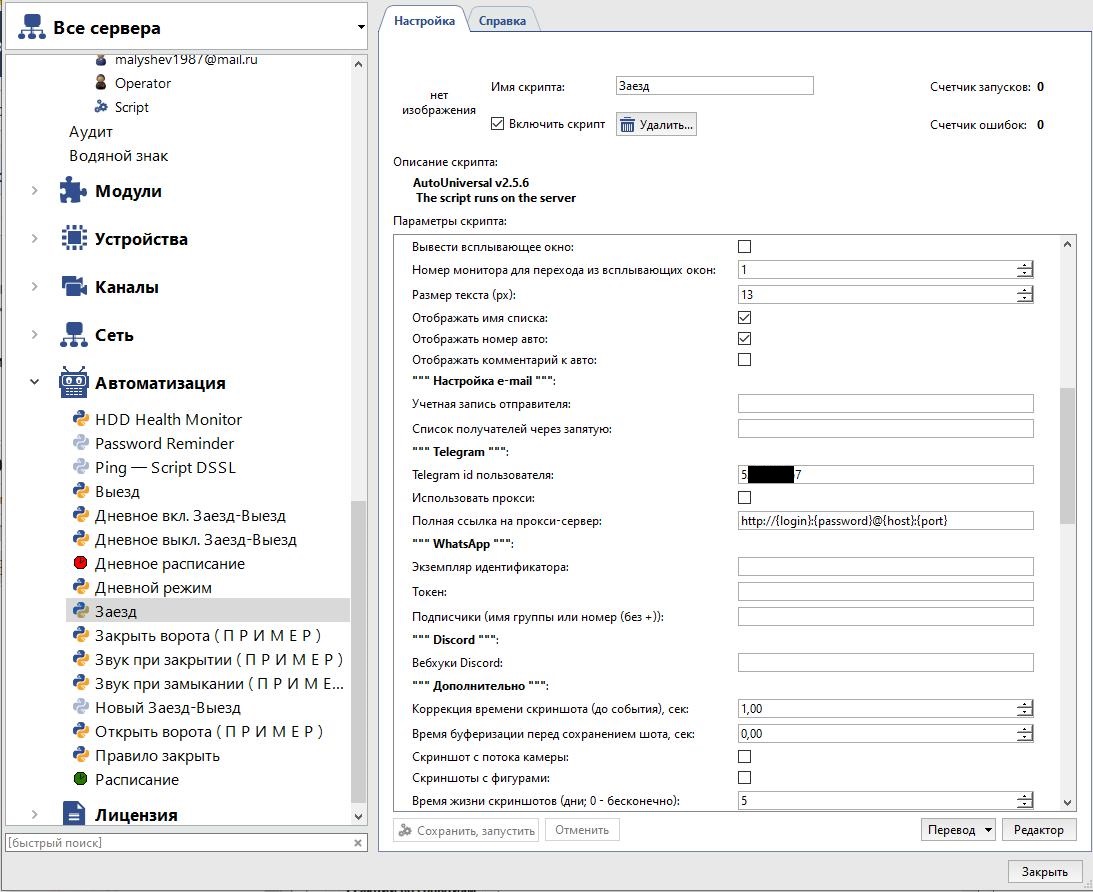Click the Network icon in tree
The height and width of the screenshot is (892, 1093).
[x=73, y=335]
